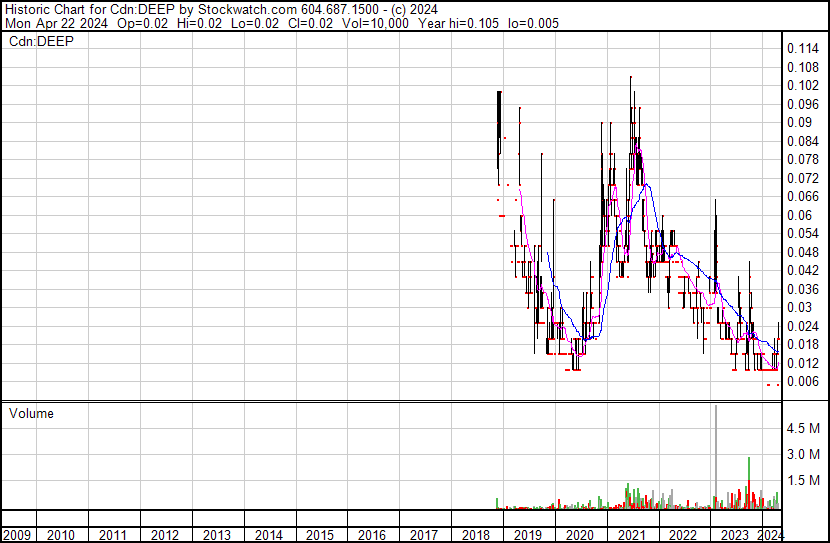The image size is (830, 543).
Task: Click the Mon Apr 22 2024 date text
Action: coord(57,23)
